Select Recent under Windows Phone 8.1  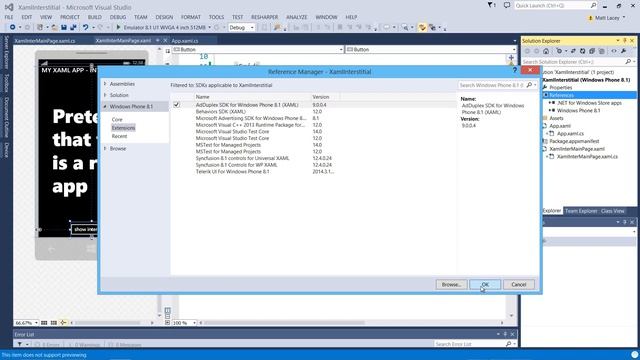(119, 136)
